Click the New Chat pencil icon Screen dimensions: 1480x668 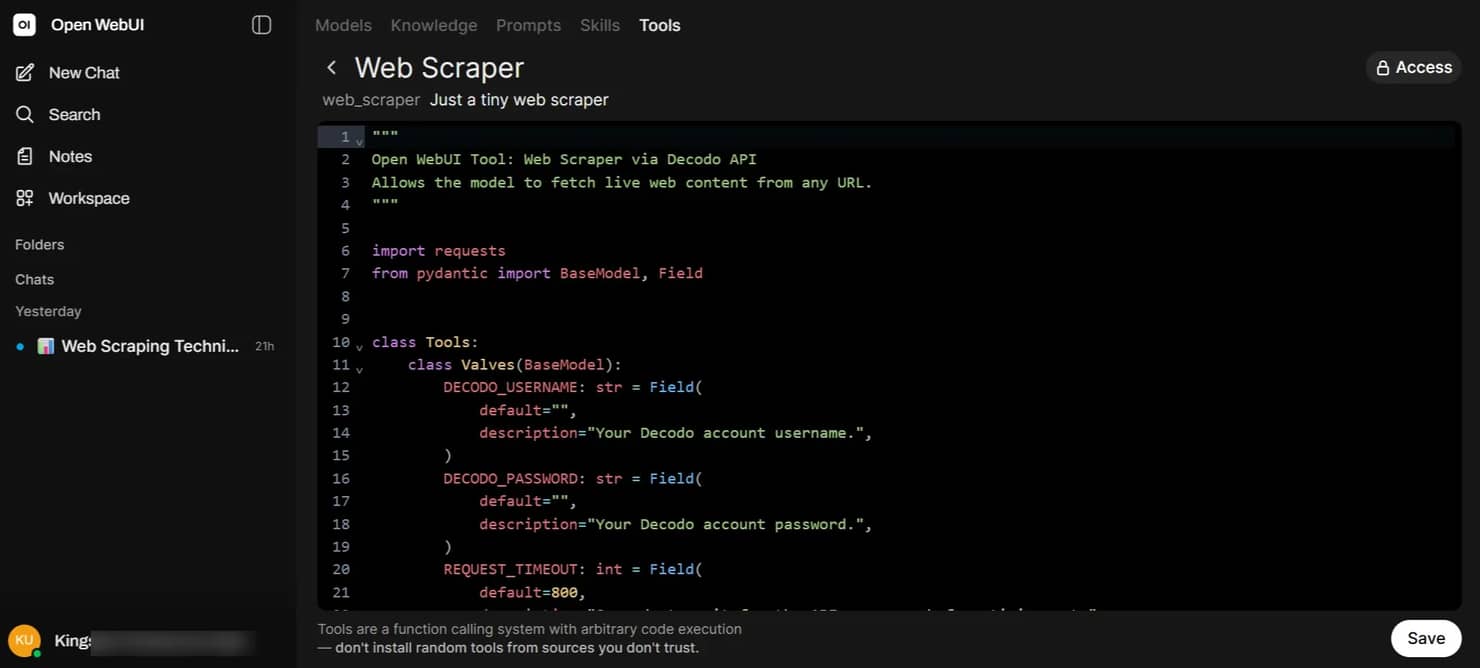[25, 72]
